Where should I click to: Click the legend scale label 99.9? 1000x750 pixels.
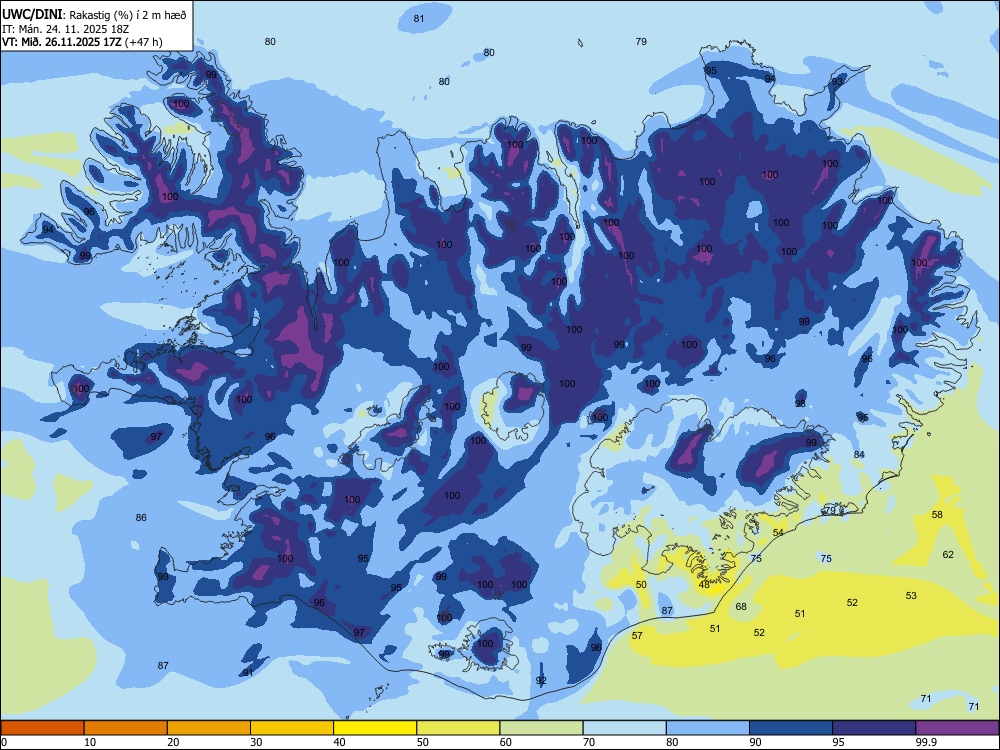click(925, 742)
